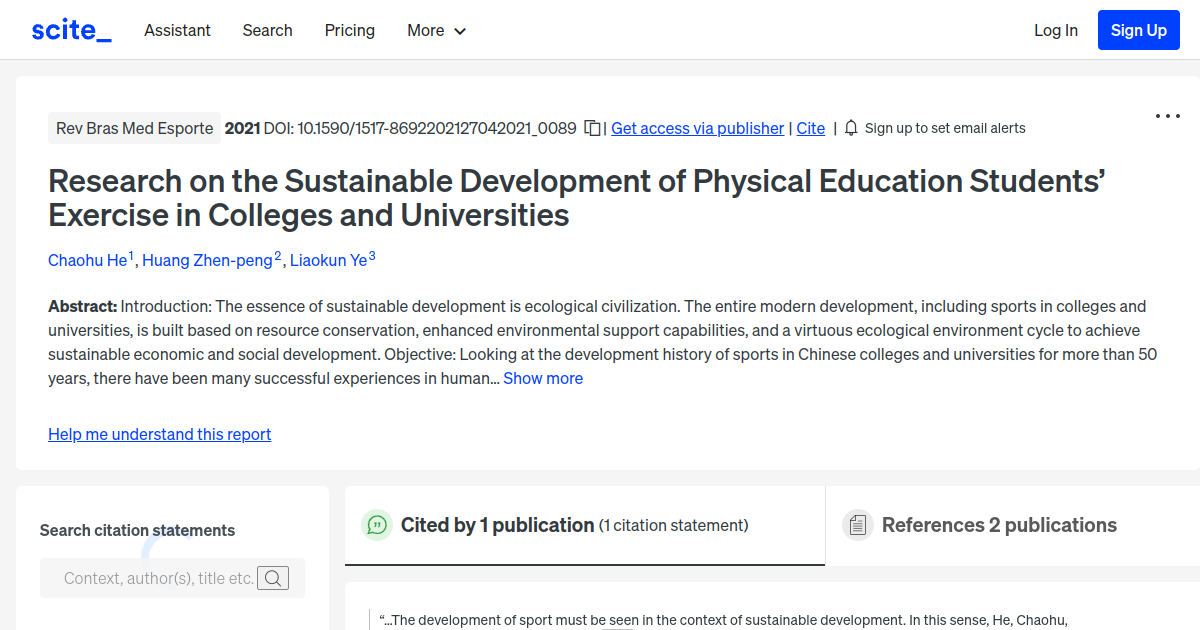The image size is (1200, 630).
Task: Click the bell icon to set email alerts
Action: coord(850,128)
